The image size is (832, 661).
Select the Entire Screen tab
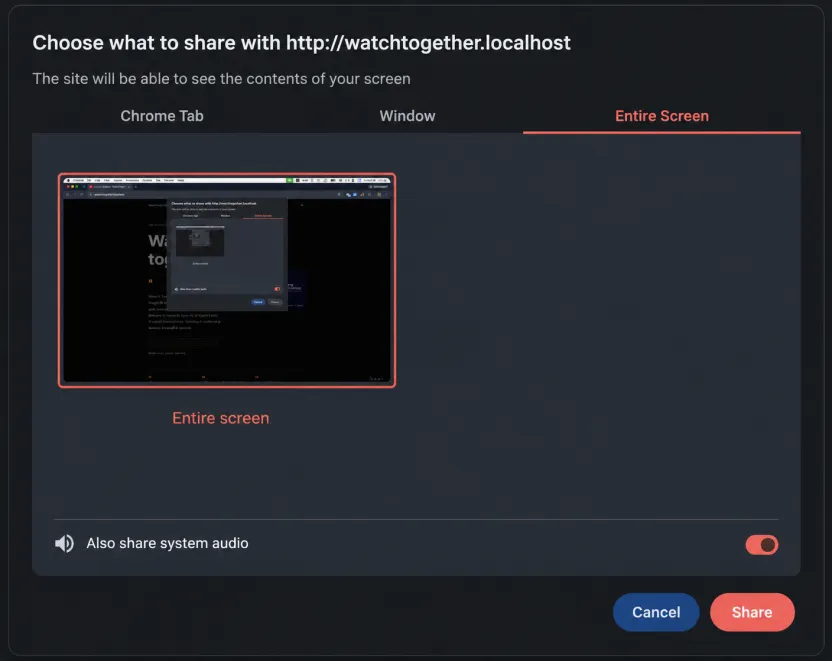point(662,116)
